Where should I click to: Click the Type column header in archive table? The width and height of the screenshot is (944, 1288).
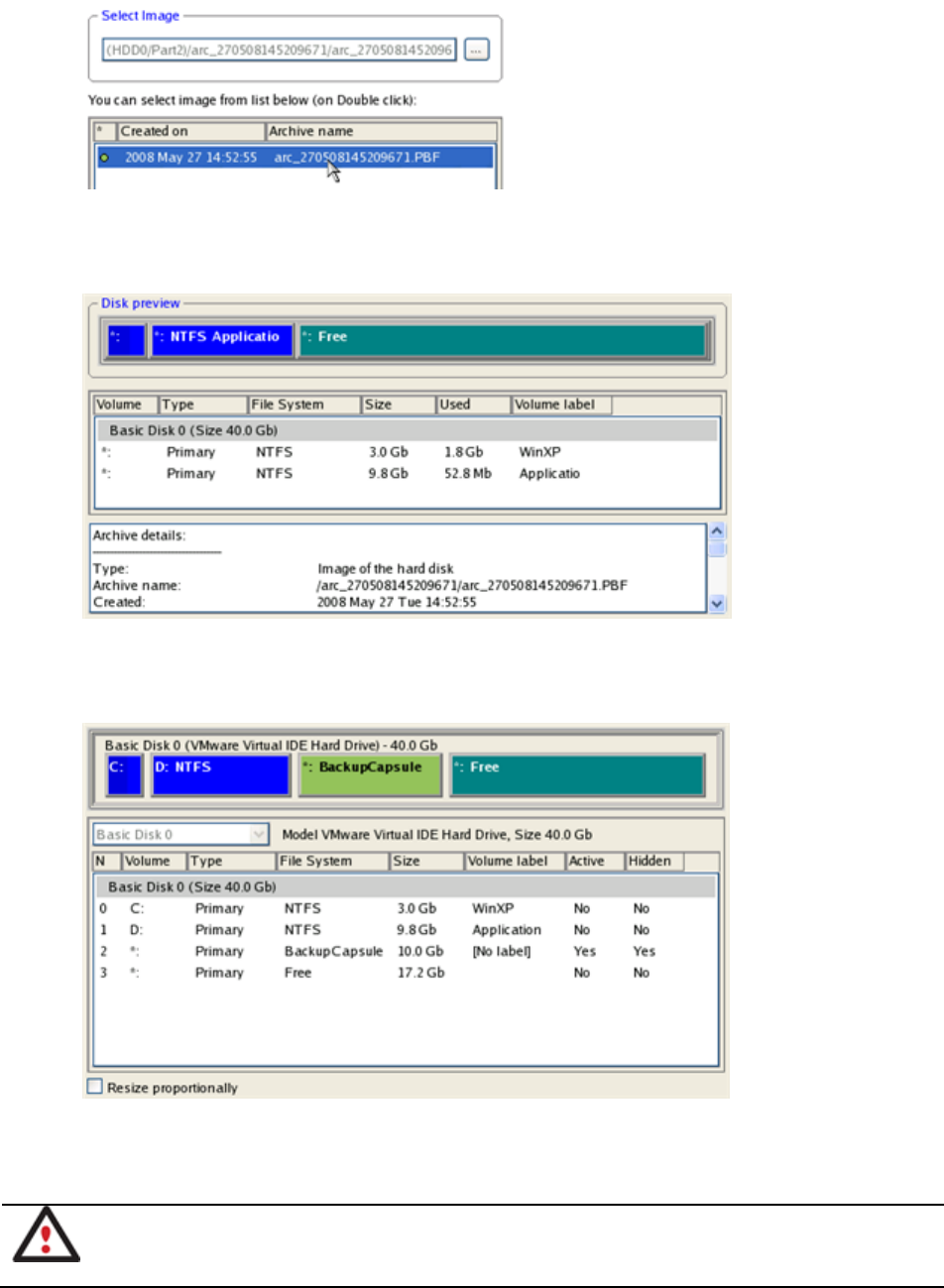point(203,405)
